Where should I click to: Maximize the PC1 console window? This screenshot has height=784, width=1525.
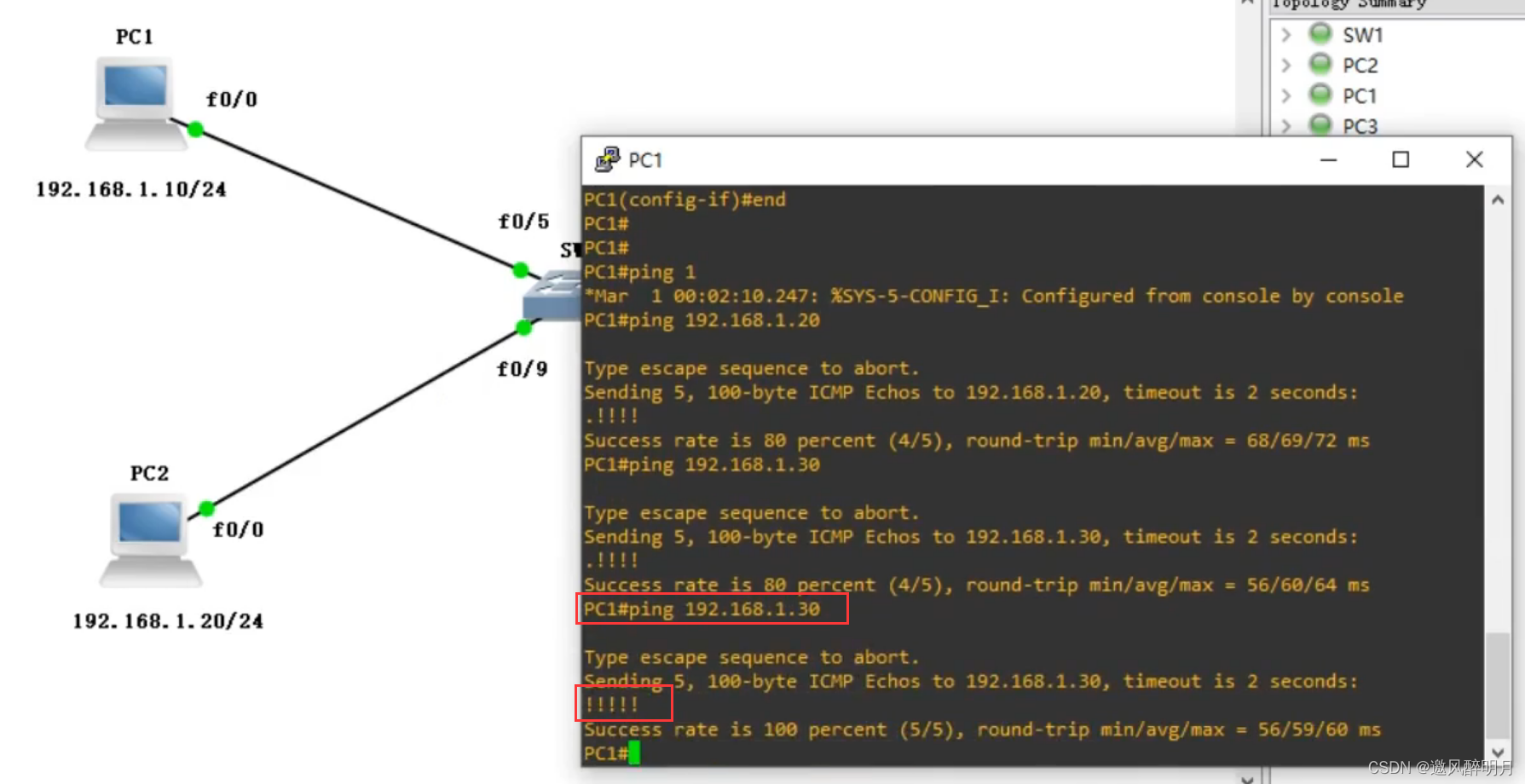(x=1401, y=159)
